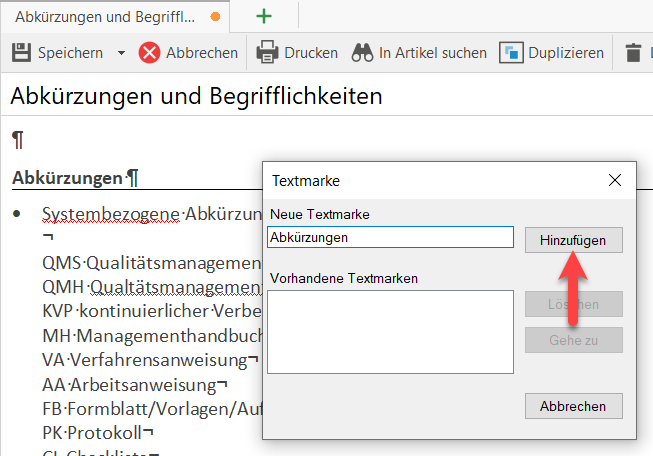
Task: Open the dropdown arrow next to Speichern
Action: tap(121, 53)
